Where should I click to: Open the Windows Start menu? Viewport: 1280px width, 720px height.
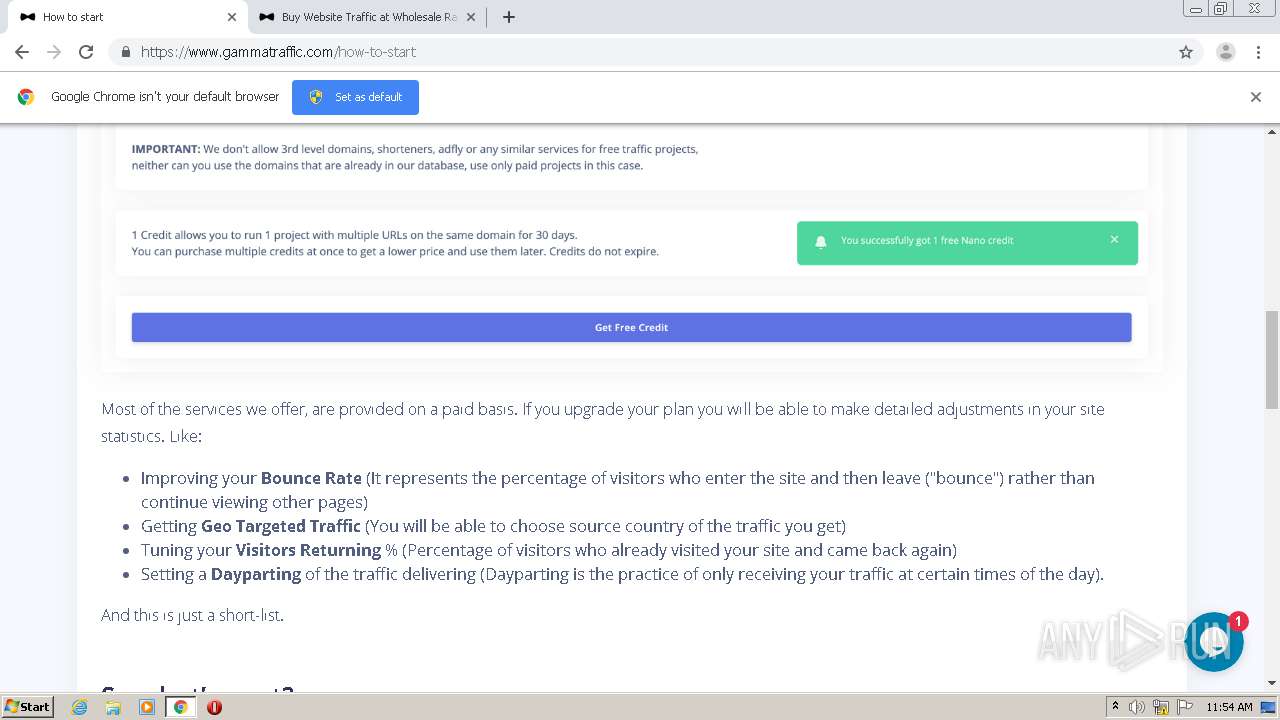[x=28, y=706]
